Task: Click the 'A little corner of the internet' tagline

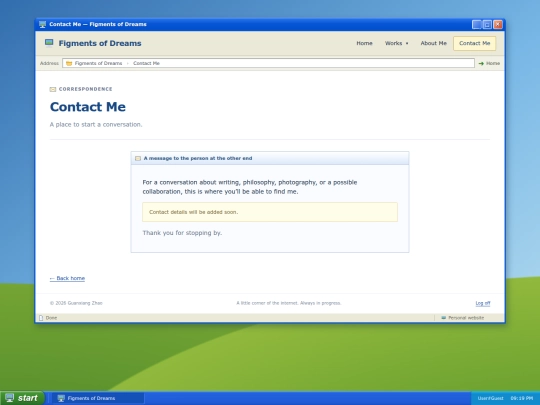Action: click(289, 303)
